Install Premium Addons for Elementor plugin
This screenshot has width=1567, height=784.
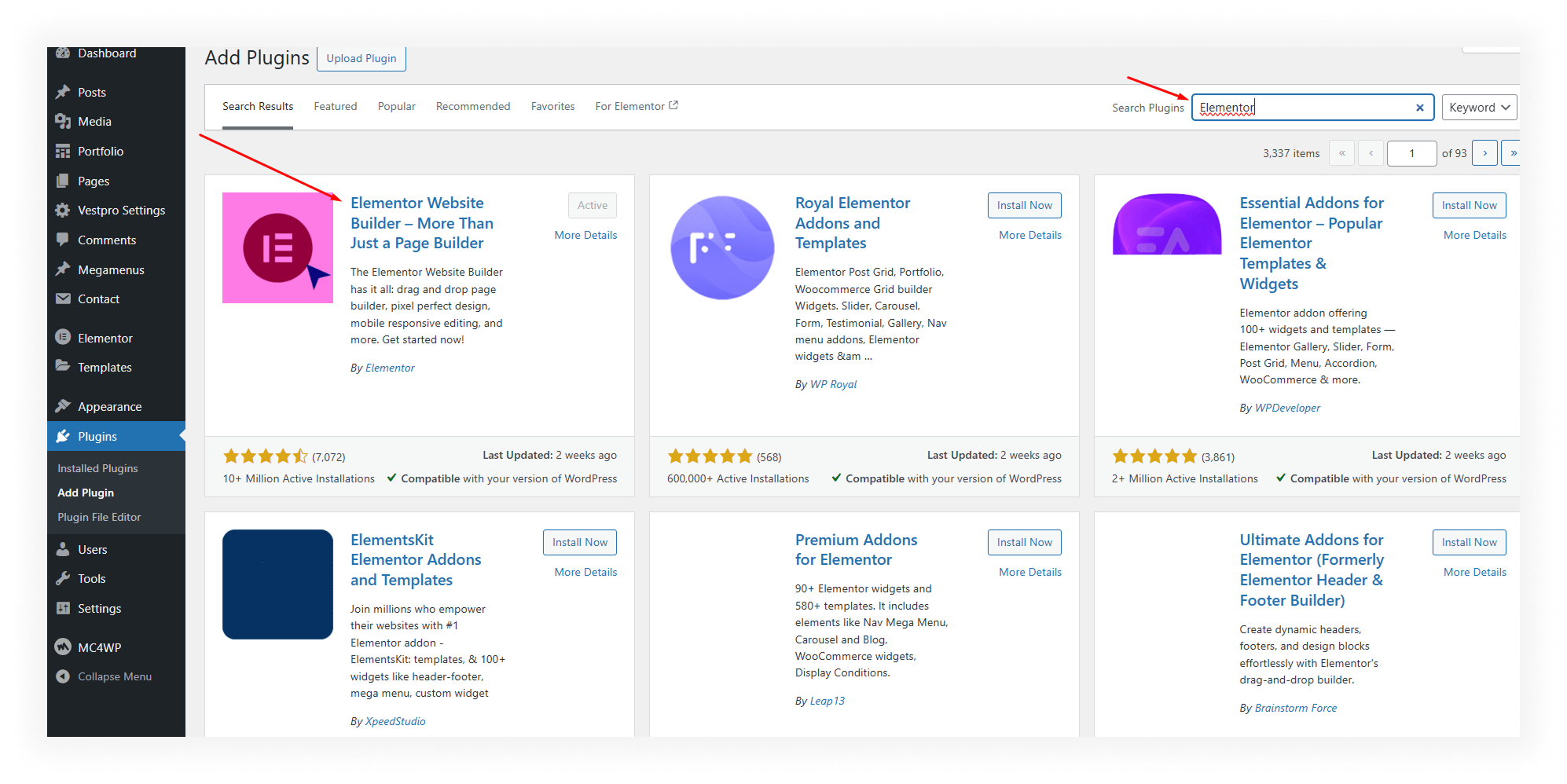coord(1025,542)
